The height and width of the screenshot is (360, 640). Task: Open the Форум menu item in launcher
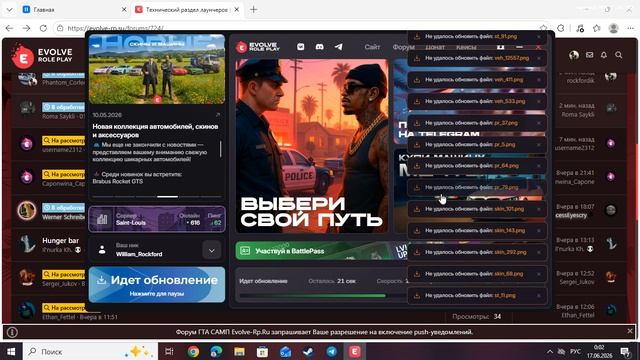coord(404,47)
